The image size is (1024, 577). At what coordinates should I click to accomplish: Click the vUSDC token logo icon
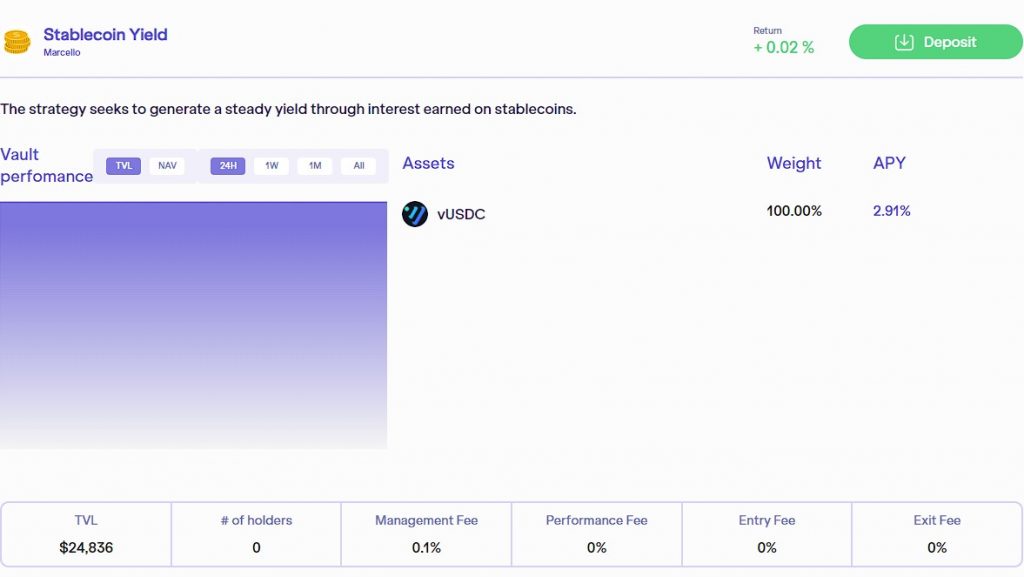(x=415, y=214)
